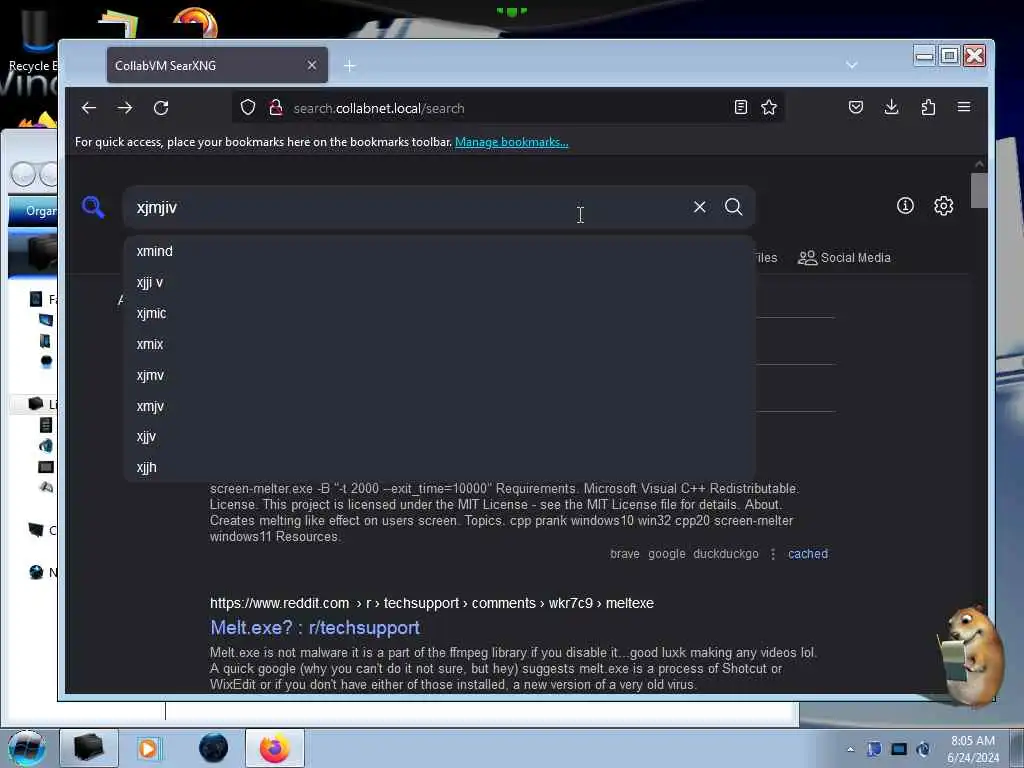Open the Recycle Bin desktop icon
The width and height of the screenshot is (1024, 768).
[31, 39]
